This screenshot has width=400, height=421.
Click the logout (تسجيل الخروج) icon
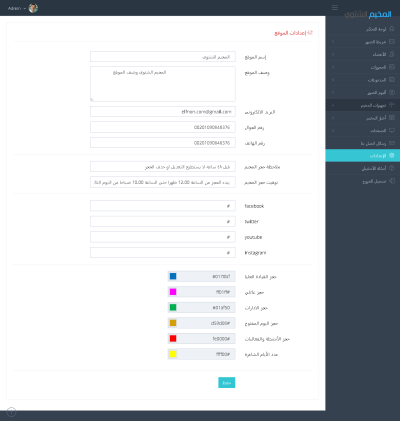tap(392, 181)
